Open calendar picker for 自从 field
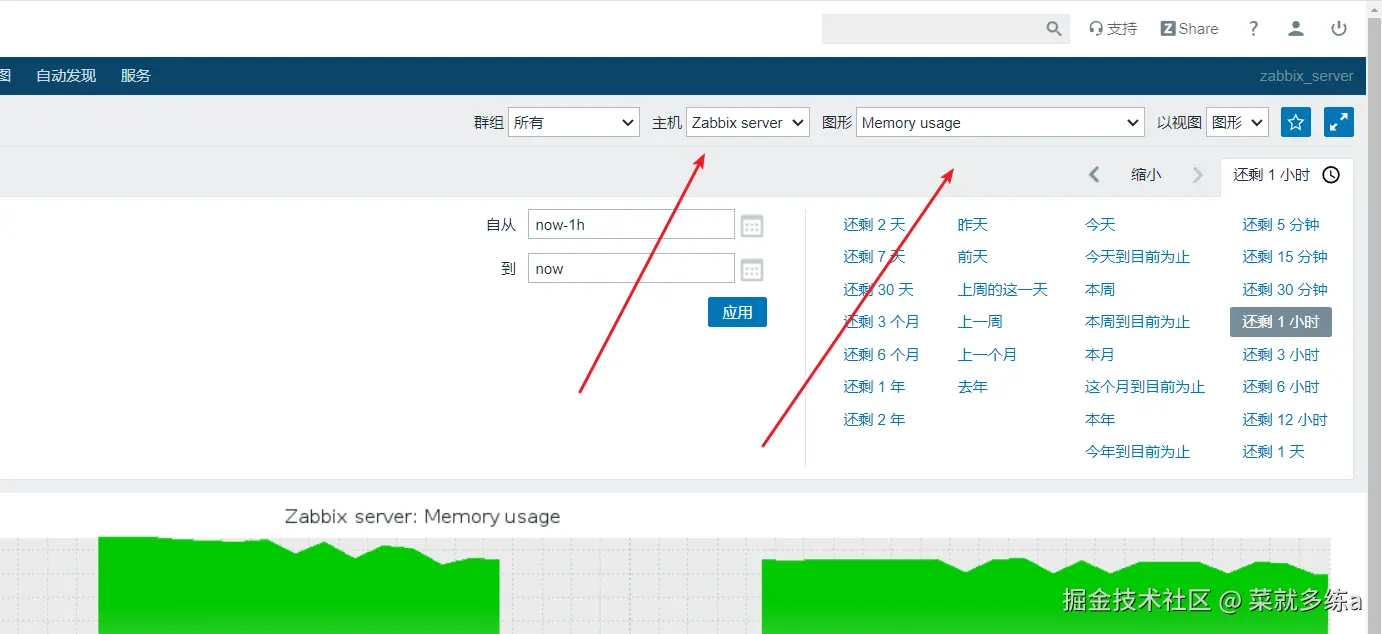 click(x=752, y=226)
